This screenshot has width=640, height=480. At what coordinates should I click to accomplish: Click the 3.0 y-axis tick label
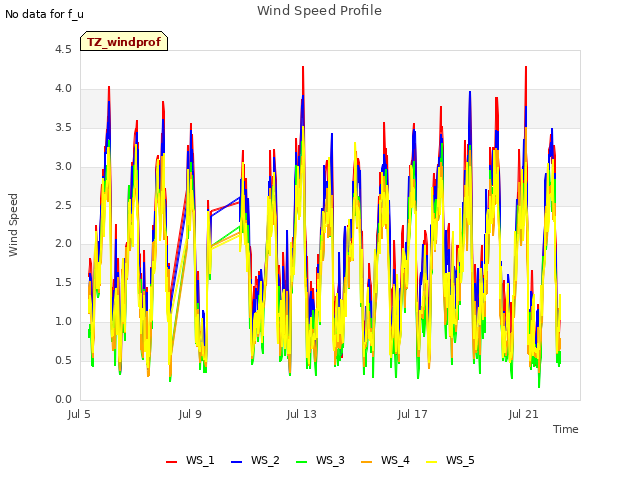(x=63, y=167)
